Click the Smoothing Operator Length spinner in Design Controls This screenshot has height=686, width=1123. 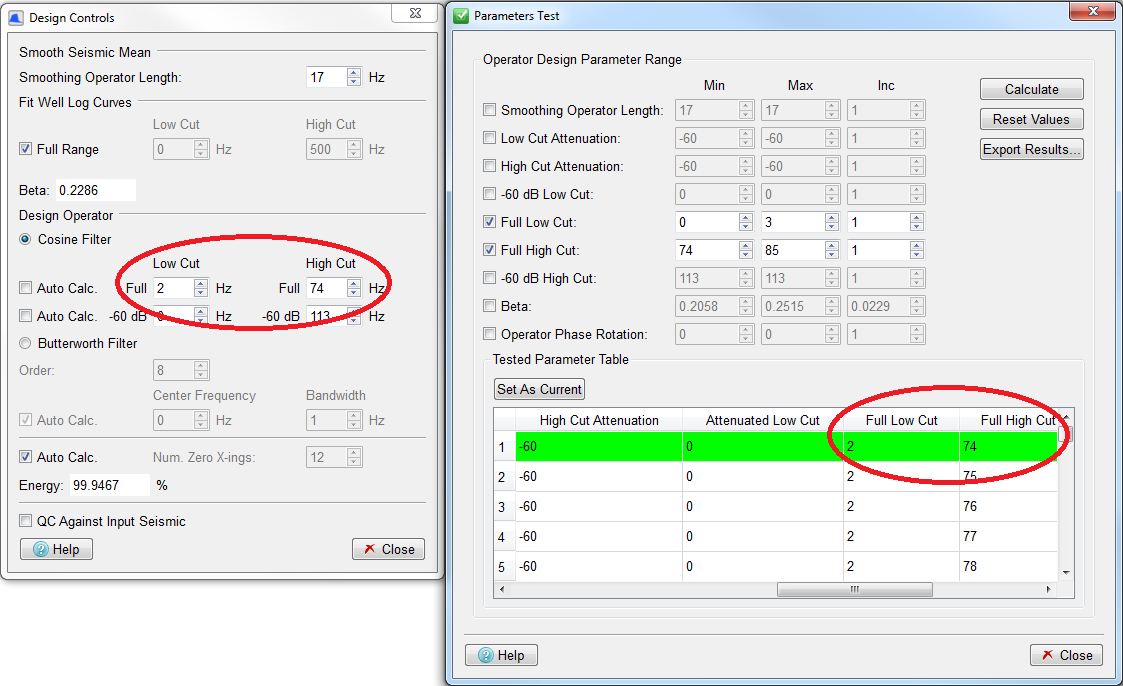[354, 77]
